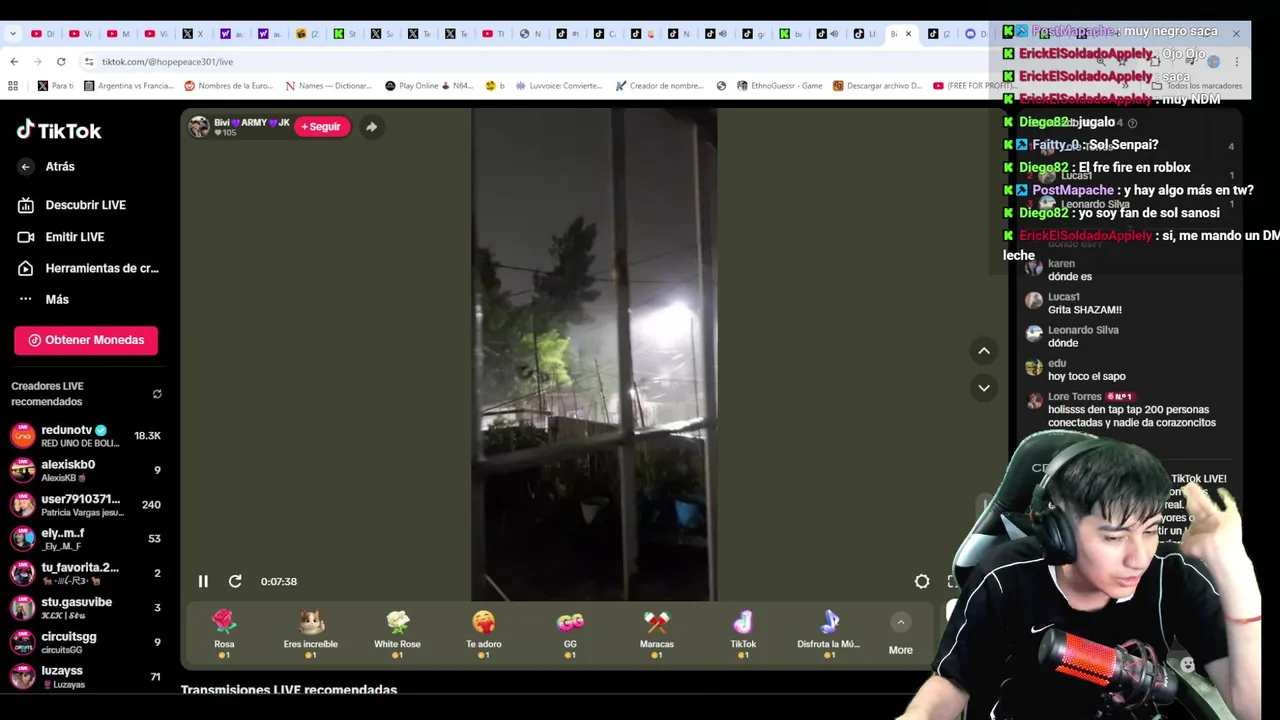Viewport: 1280px width, 720px height.
Task: Share the live stream with the arrow icon
Action: (371, 127)
